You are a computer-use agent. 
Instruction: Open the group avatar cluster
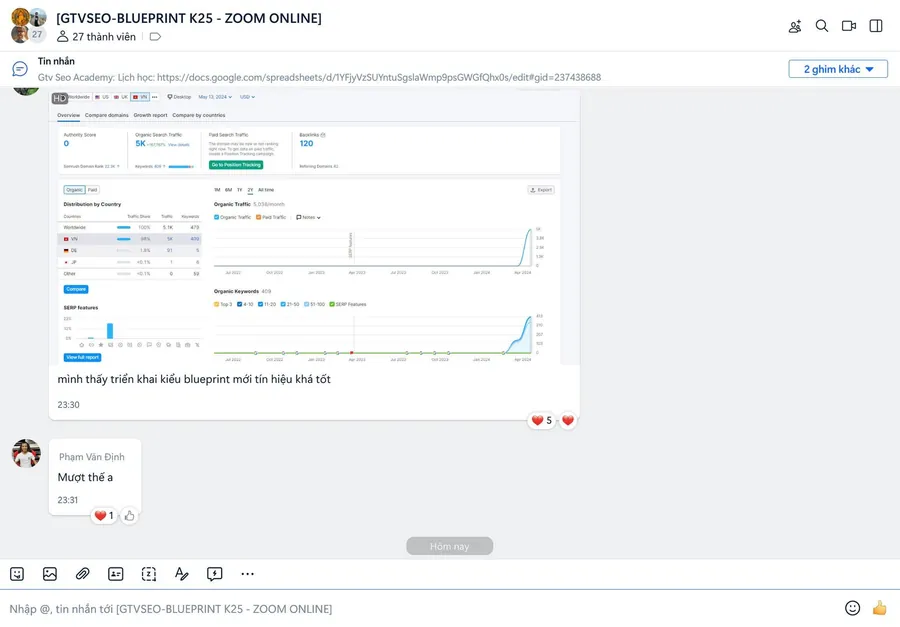click(x=29, y=26)
